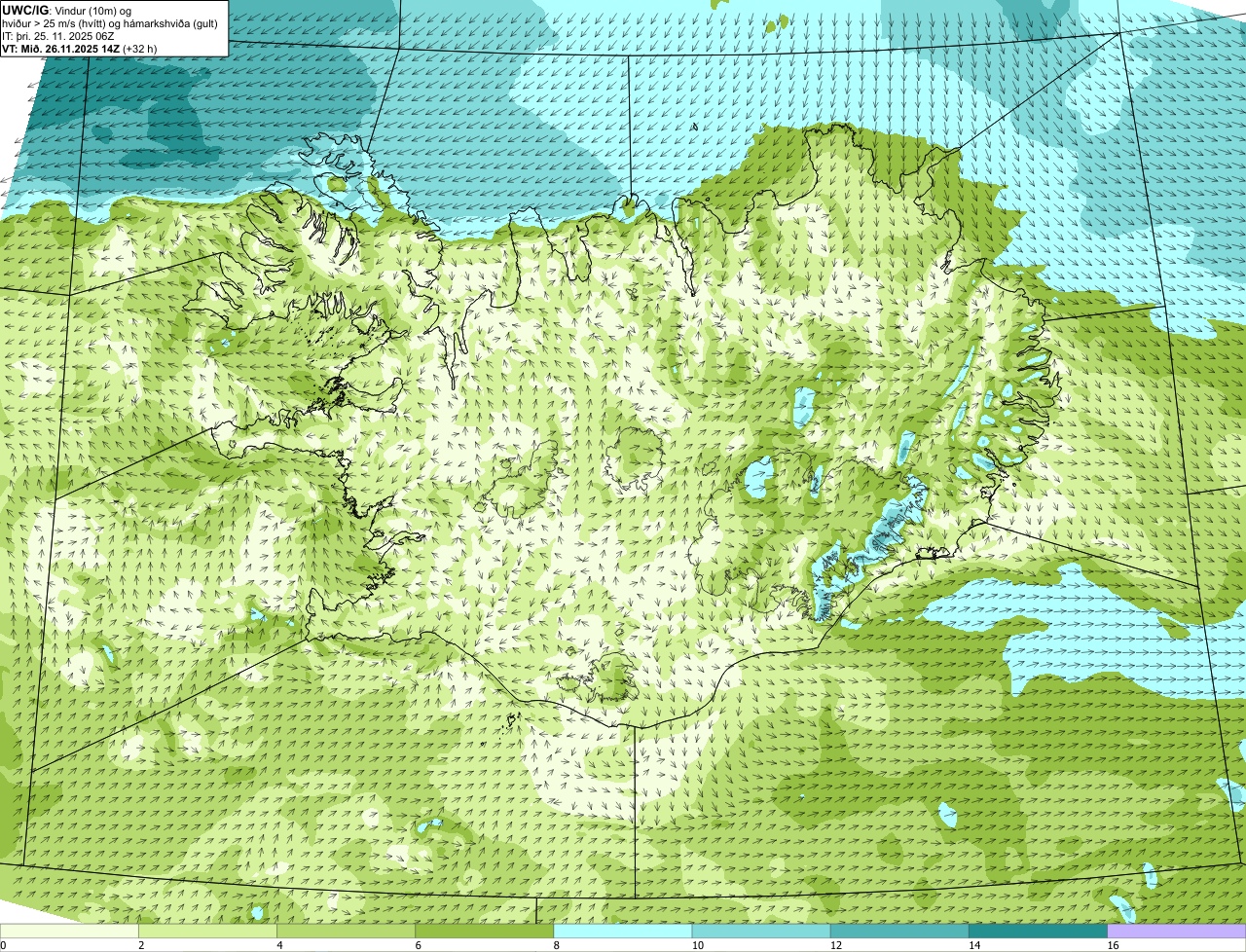Click the legend color segment between 6 and 8
The height and width of the screenshot is (952, 1246).
485,931
